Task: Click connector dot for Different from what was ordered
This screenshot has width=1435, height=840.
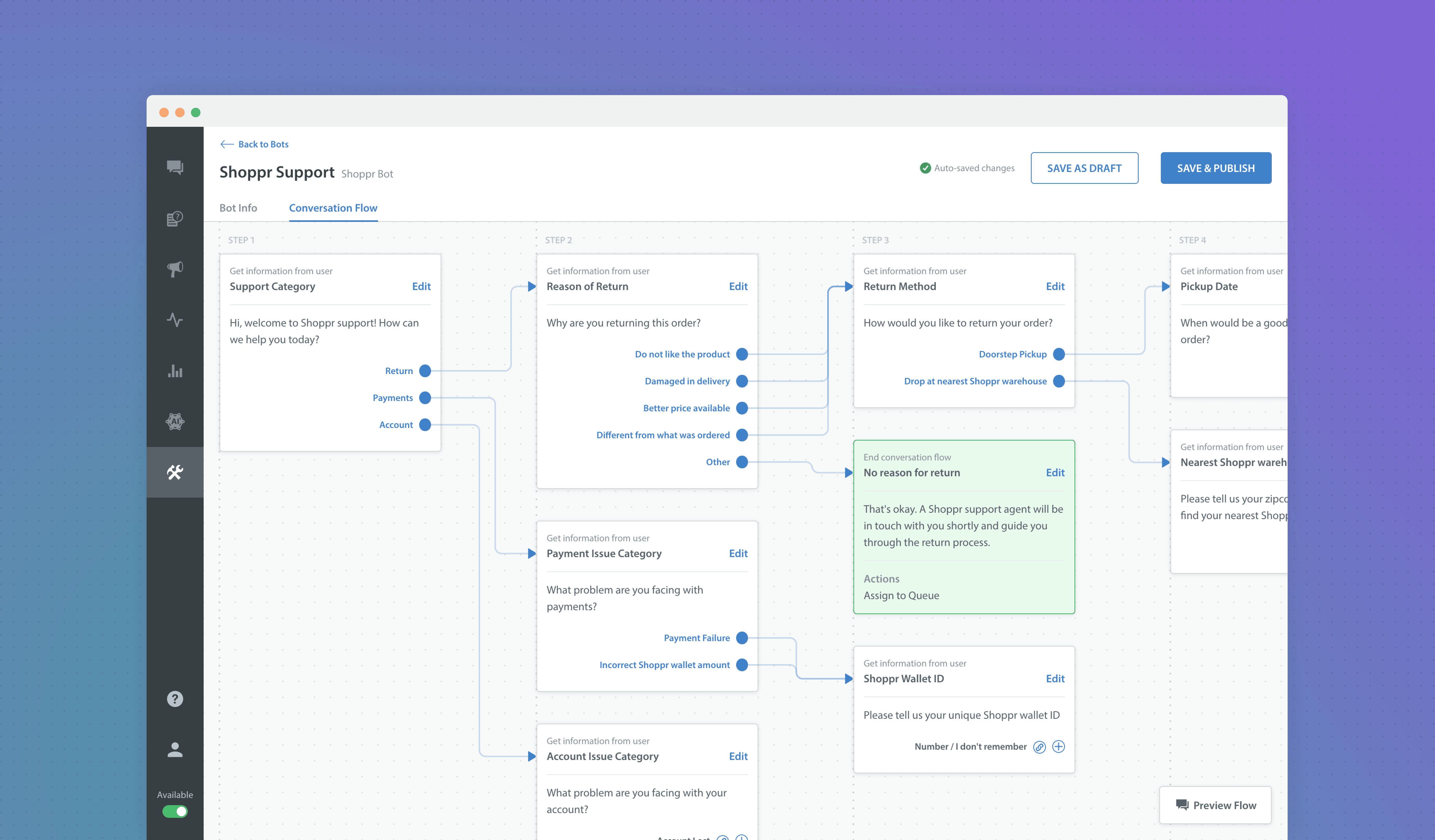Action: pyautogui.click(x=742, y=435)
